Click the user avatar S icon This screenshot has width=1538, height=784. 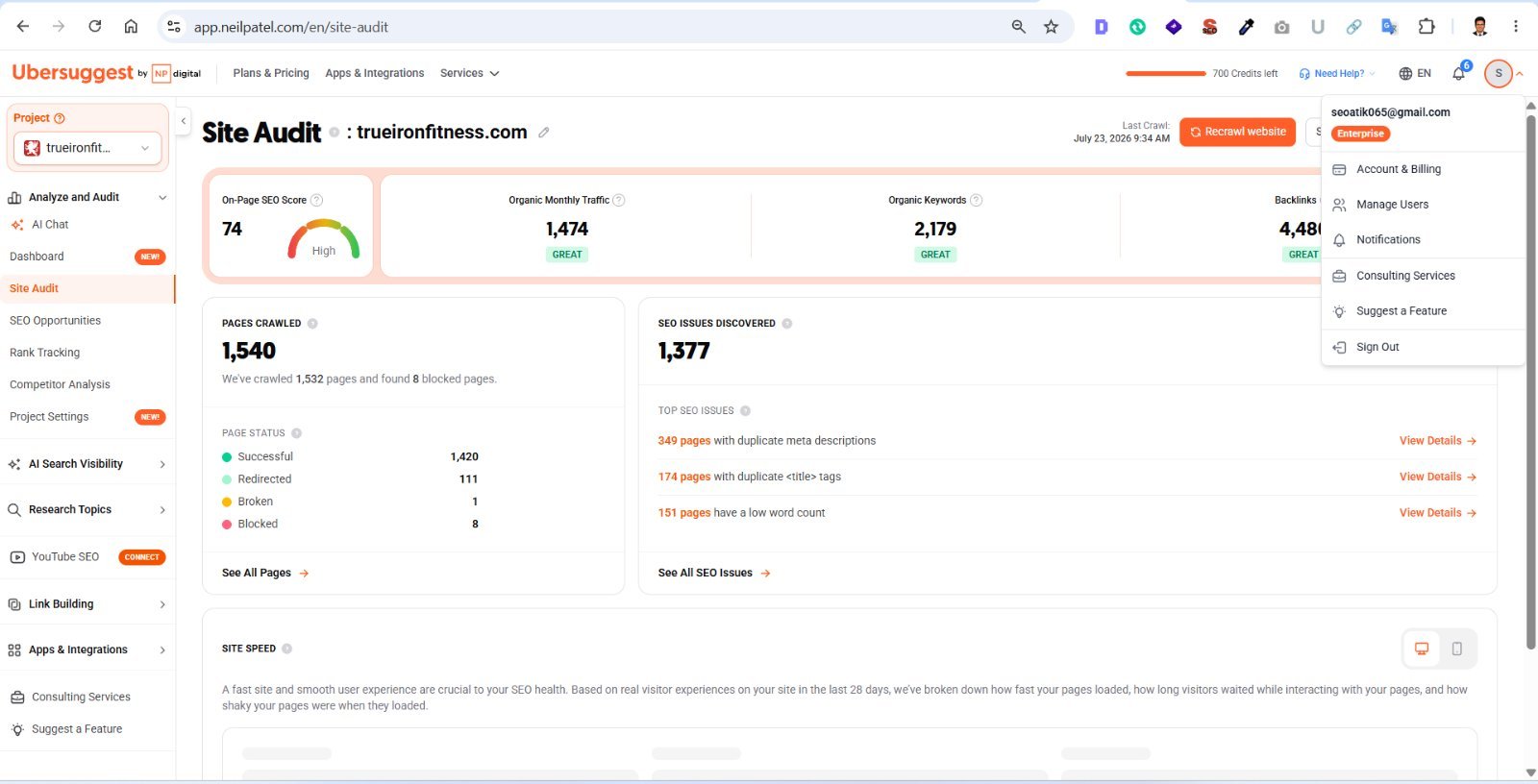coord(1498,73)
